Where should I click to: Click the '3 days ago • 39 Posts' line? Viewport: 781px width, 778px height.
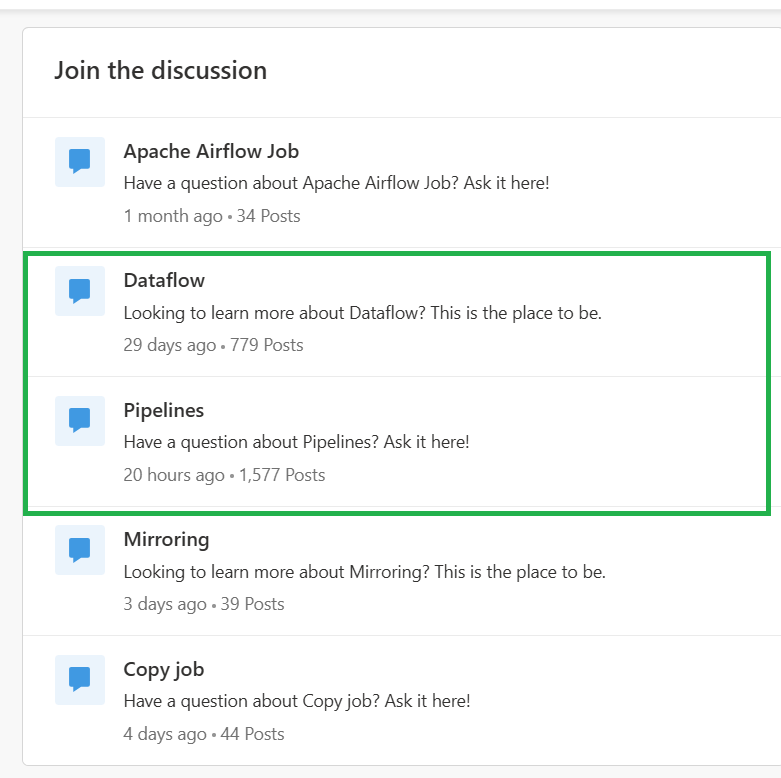(x=204, y=604)
